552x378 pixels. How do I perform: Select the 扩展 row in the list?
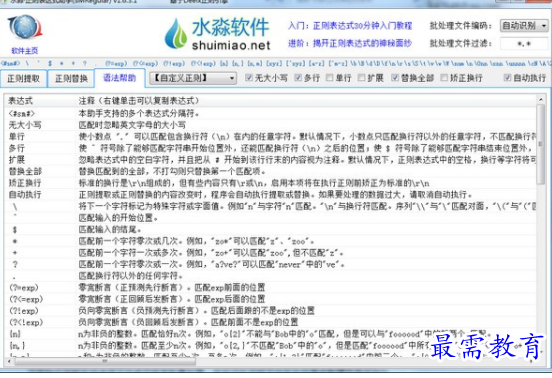270,160
